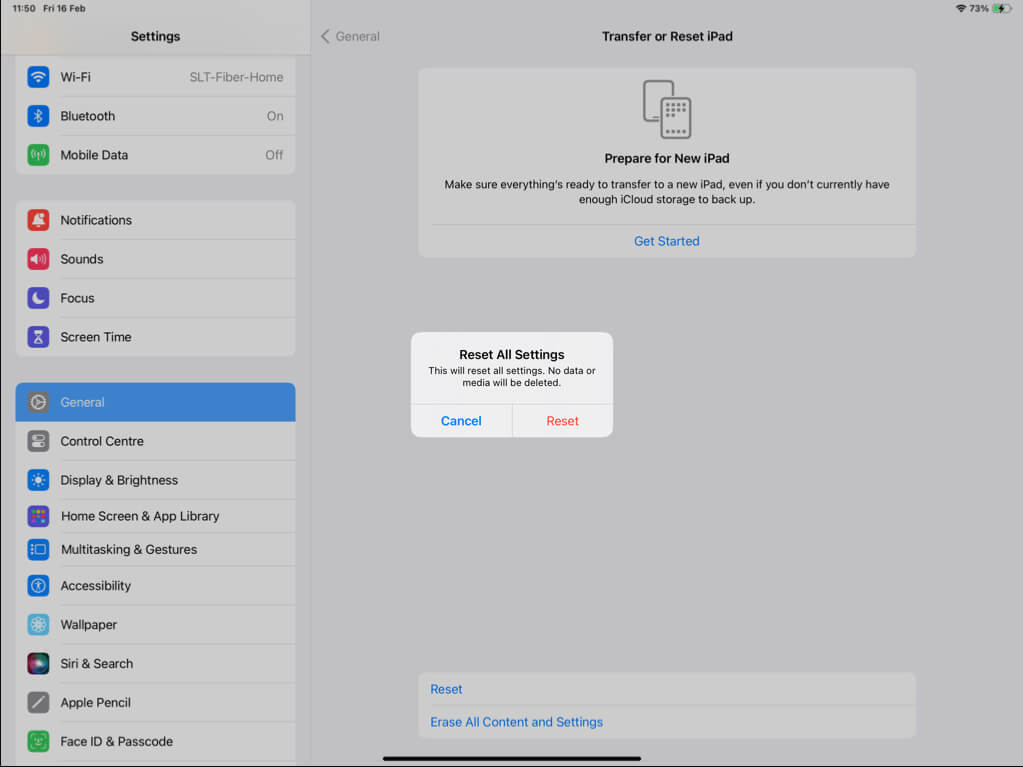Screen dimensions: 1023x767
Task: Click the Display & Brightness sun icon
Action: (38, 480)
